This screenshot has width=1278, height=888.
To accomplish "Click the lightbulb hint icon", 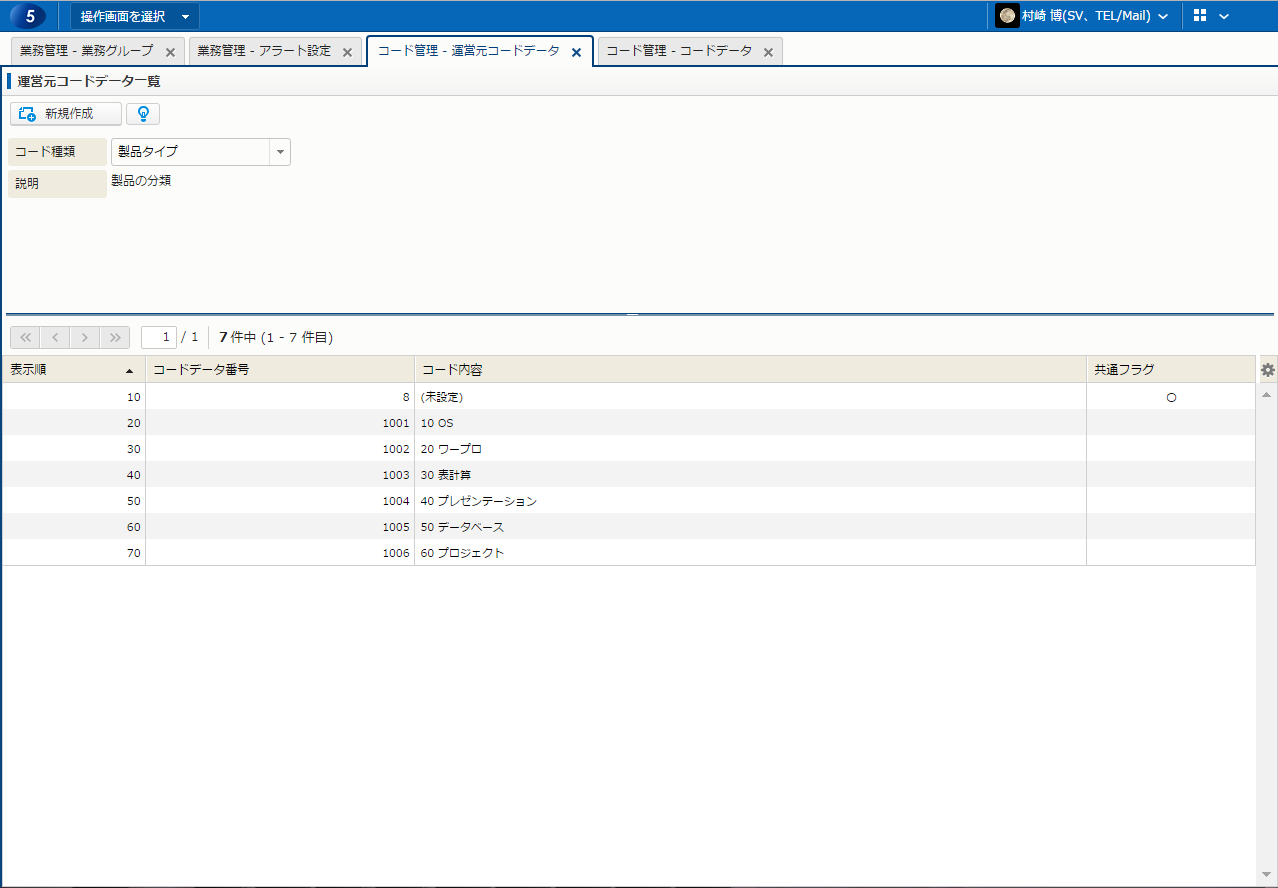I will click(143, 114).
